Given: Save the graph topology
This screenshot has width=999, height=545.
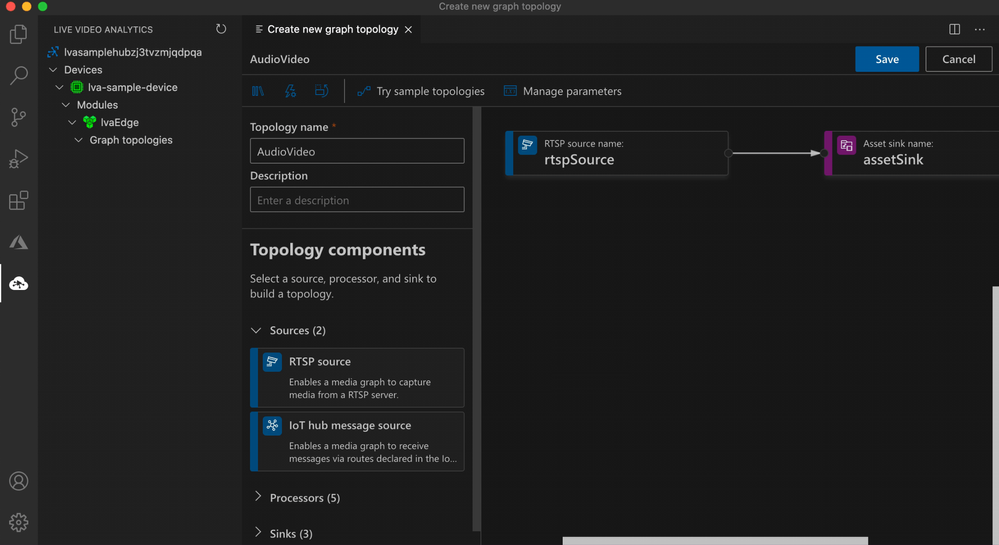Looking at the screenshot, I should 887,59.
